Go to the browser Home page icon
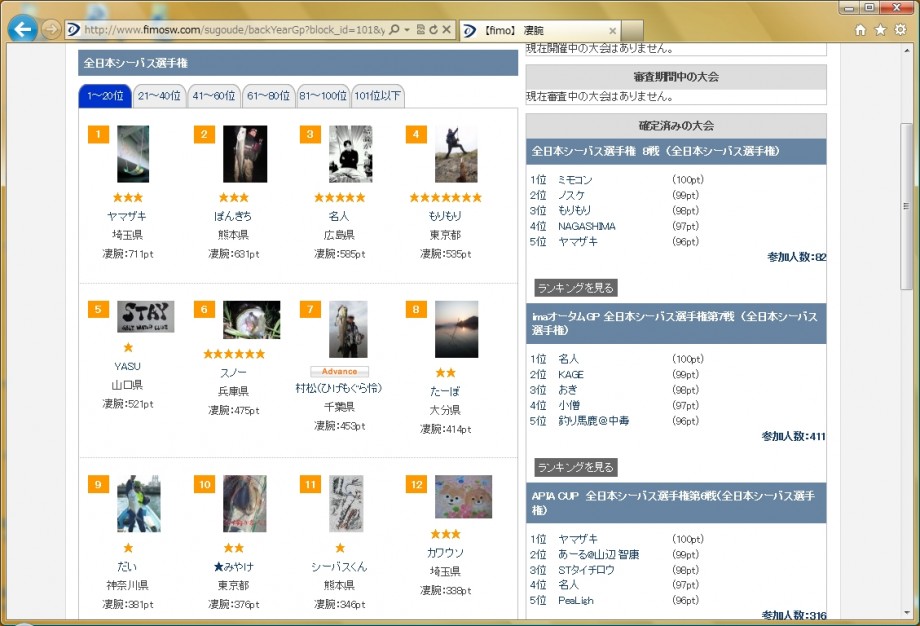The width and height of the screenshot is (920, 626). click(860, 30)
